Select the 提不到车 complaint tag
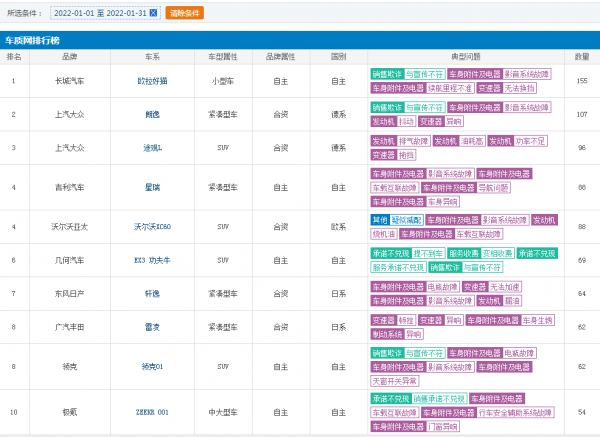600x437 pixels. pyautogui.click(x=428, y=253)
